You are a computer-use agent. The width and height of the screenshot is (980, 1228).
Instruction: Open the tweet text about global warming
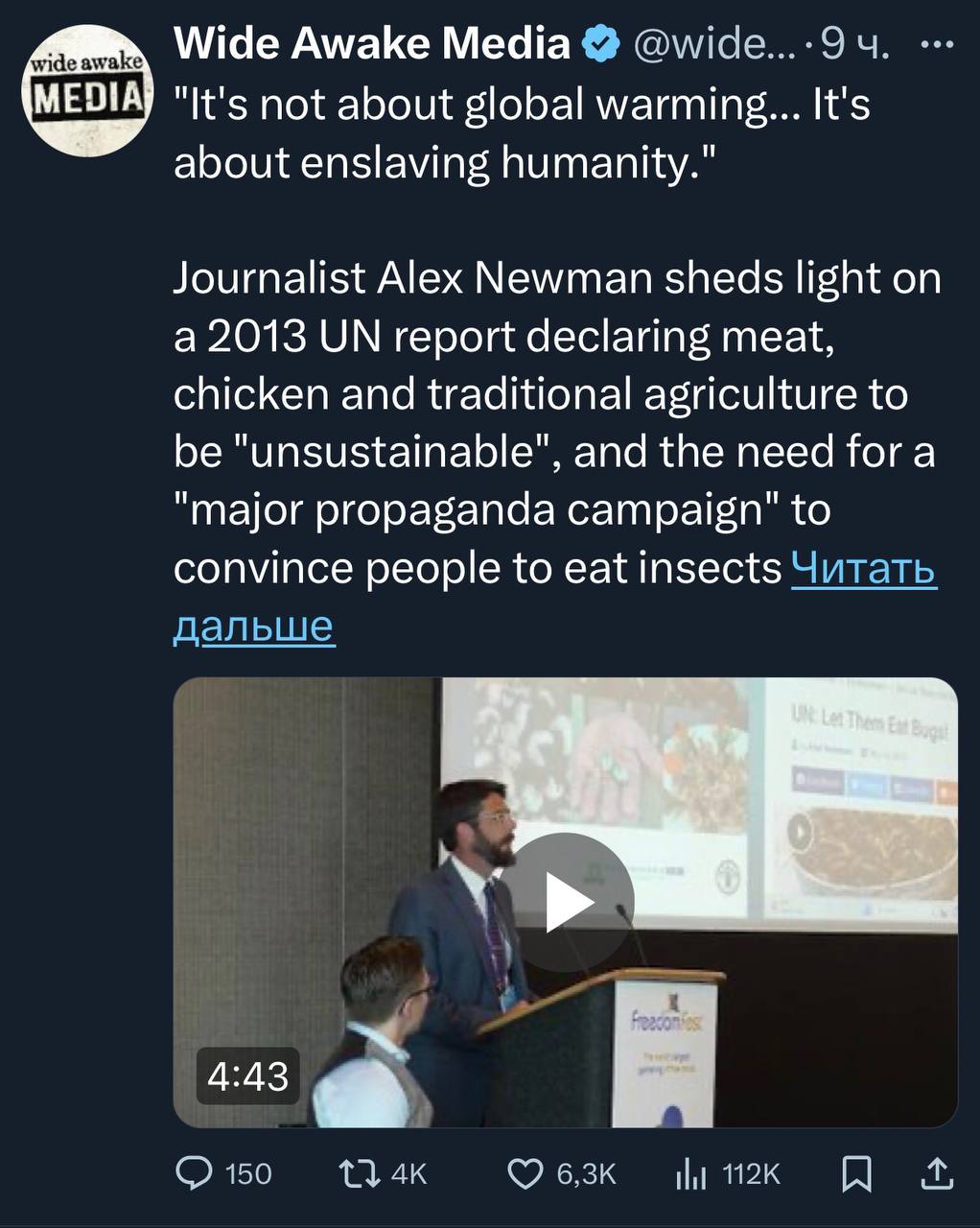click(x=523, y=133)
